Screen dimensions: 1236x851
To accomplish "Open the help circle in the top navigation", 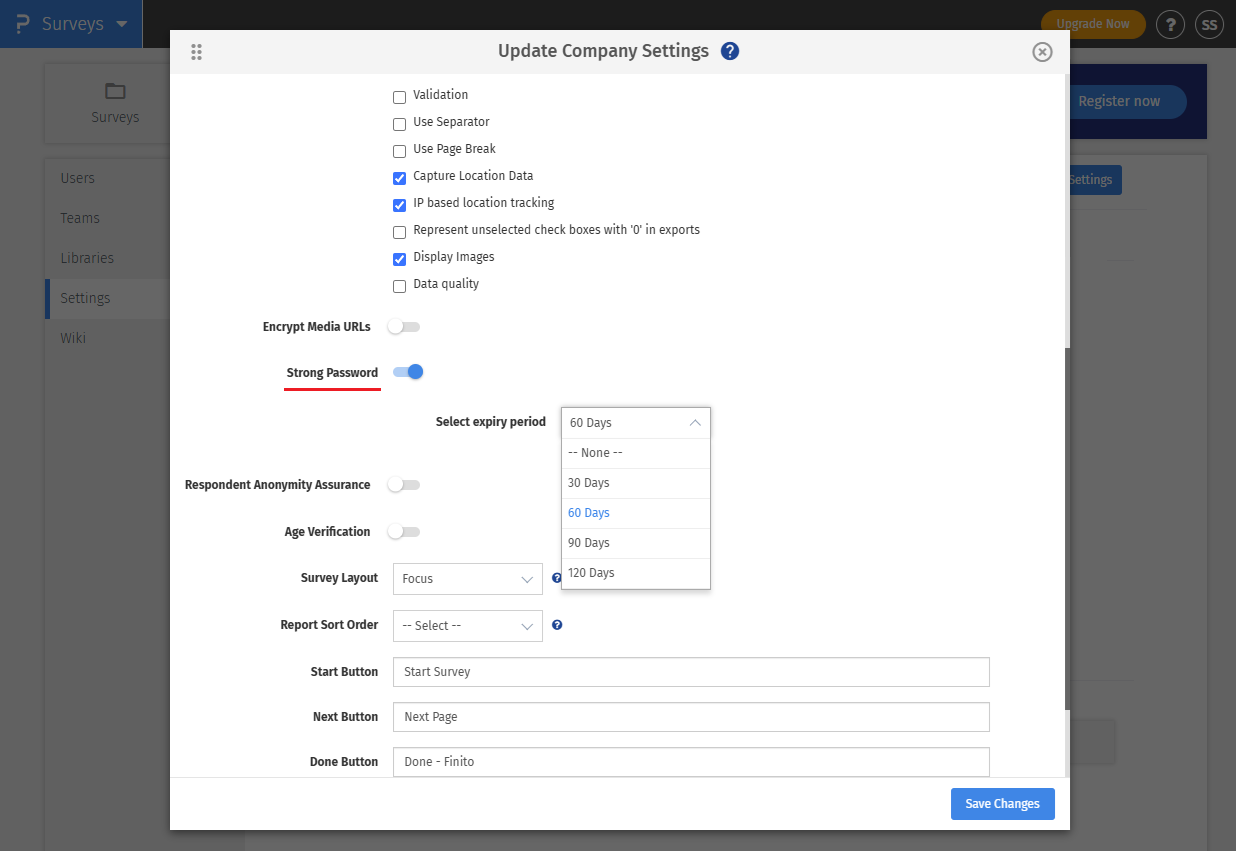I will pyautogui.click(x=1170, y=24).
